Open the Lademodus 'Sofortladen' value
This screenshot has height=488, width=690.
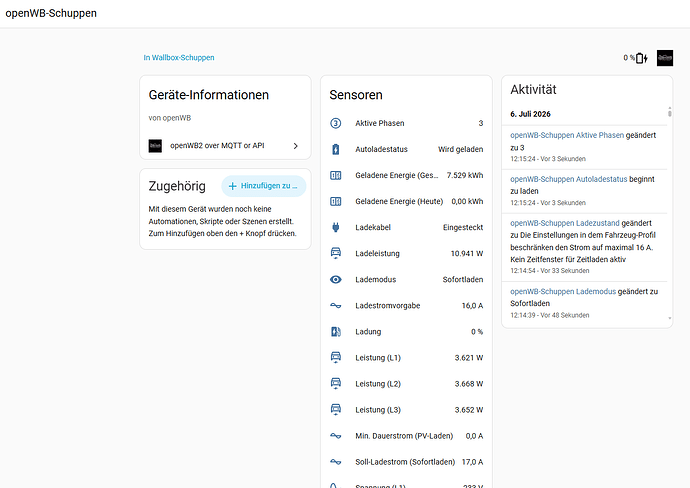463,279
